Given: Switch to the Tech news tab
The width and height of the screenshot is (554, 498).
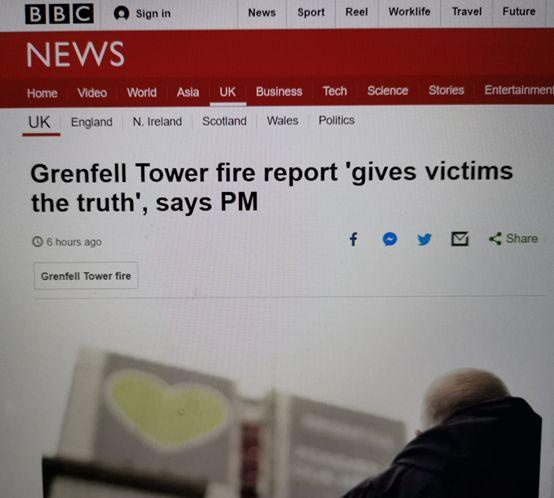Looking at the screenshot, I should (x=335, y=91).
